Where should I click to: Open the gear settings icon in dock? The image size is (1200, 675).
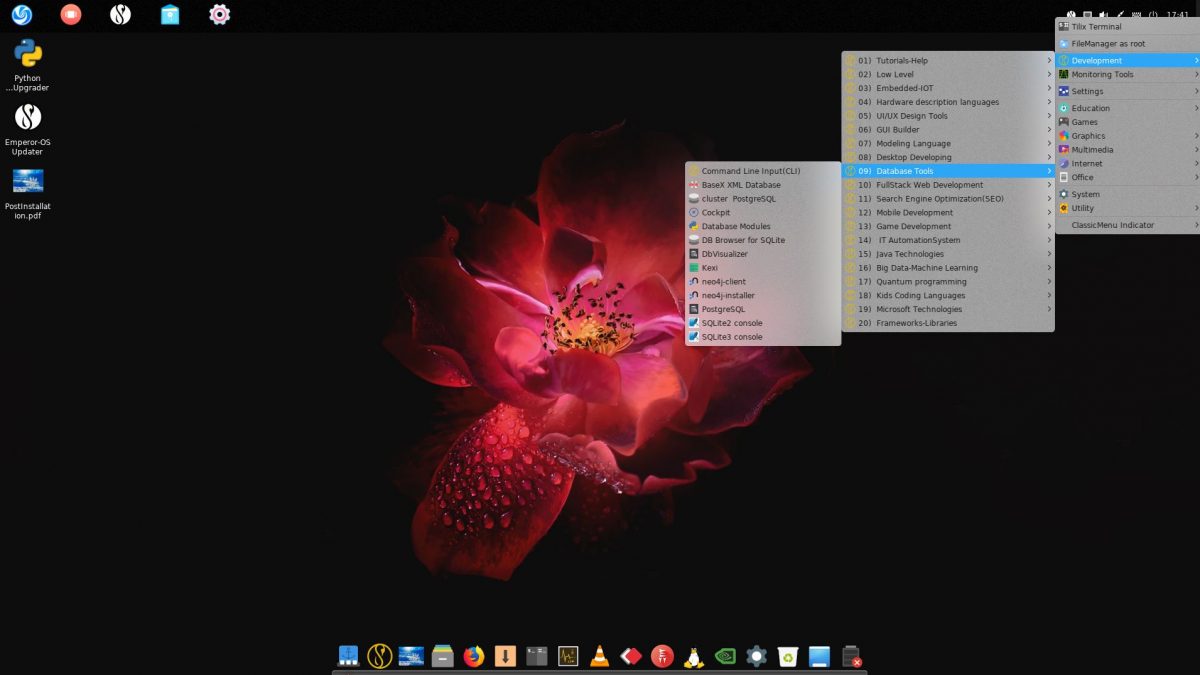point(756,656)
